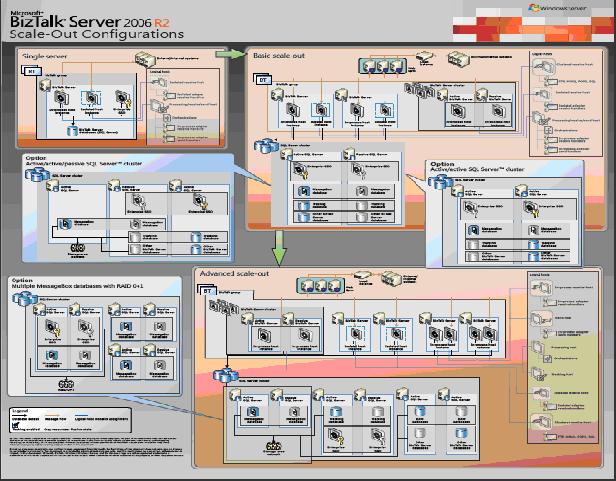Click the BT group icon in Advanced scale-out
The height and width of the screenshot is (481, 616).
pos(207,291)
